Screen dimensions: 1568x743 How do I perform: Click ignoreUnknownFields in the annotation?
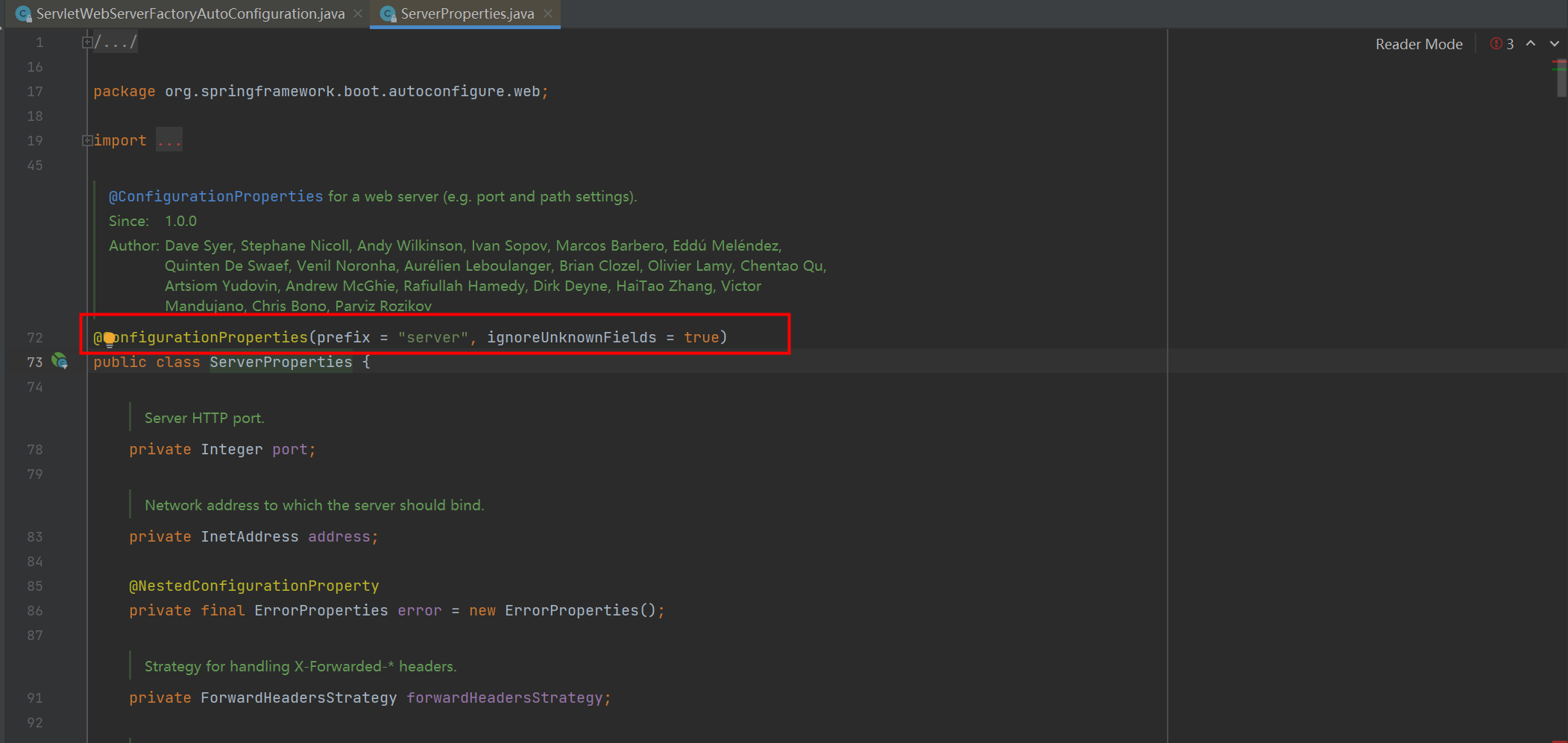(x=572, y=337)
